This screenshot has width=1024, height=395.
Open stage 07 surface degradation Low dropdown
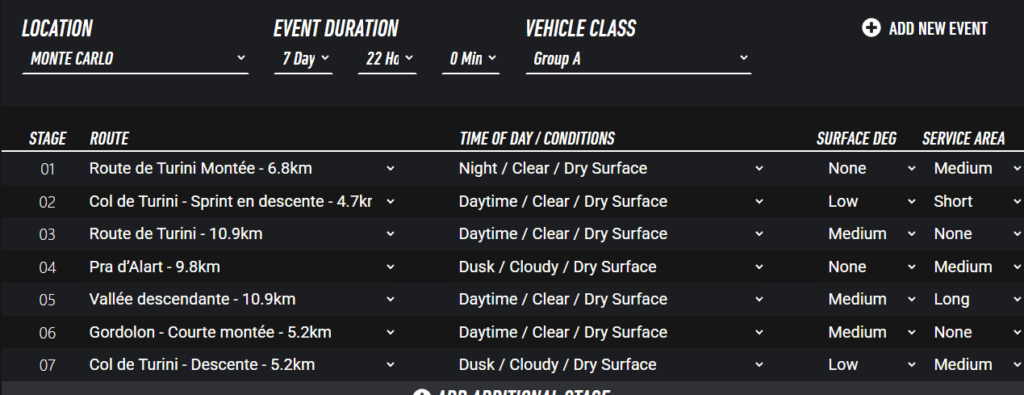[x=872, y=364]
